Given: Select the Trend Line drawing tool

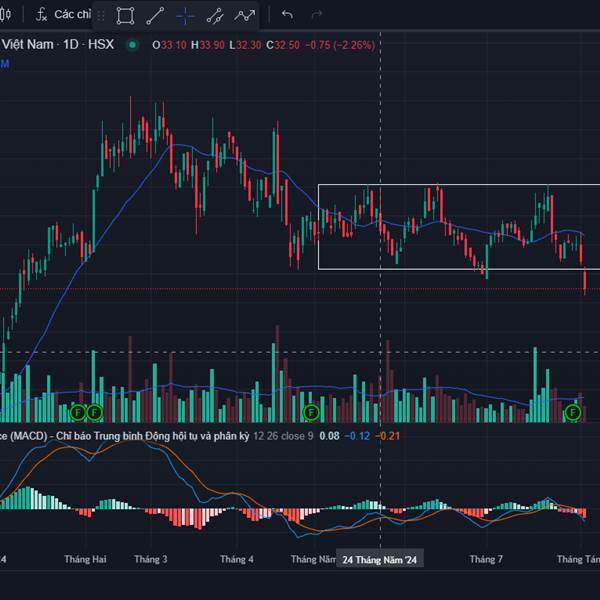Looking at the screenshot, I should pyautogui.click(x=155, y=16).
